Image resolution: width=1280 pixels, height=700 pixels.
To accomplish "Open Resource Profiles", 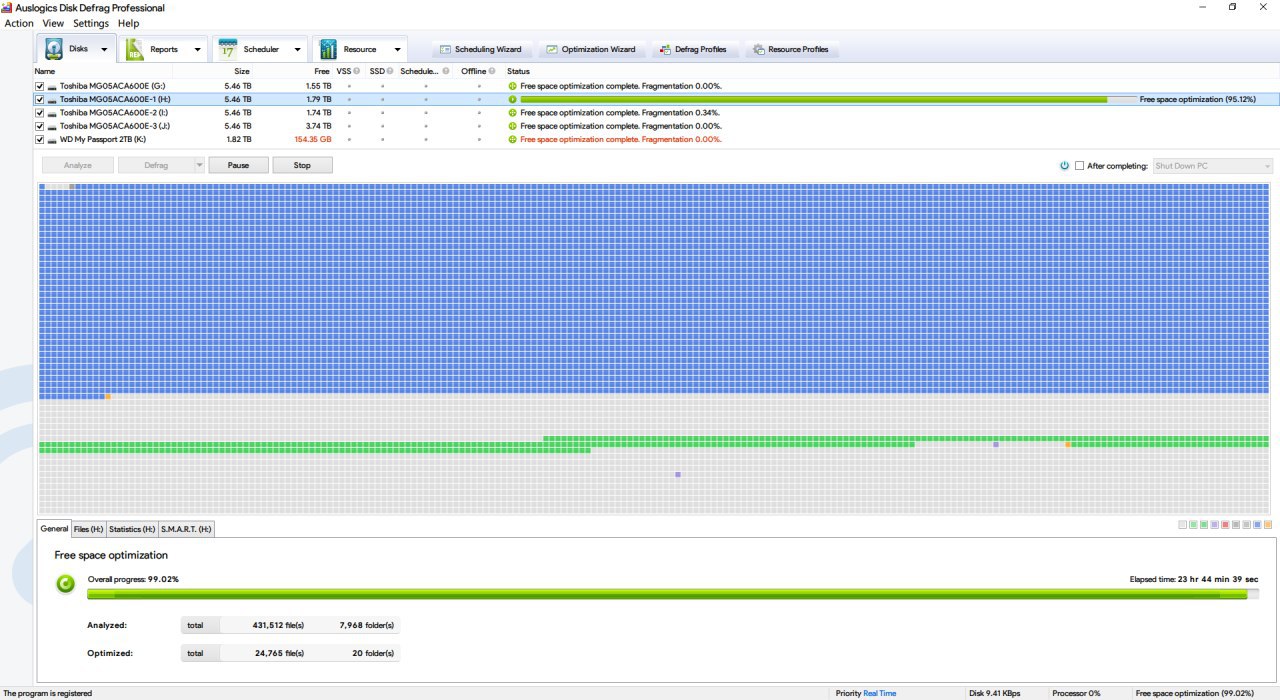I will (791, 49).
